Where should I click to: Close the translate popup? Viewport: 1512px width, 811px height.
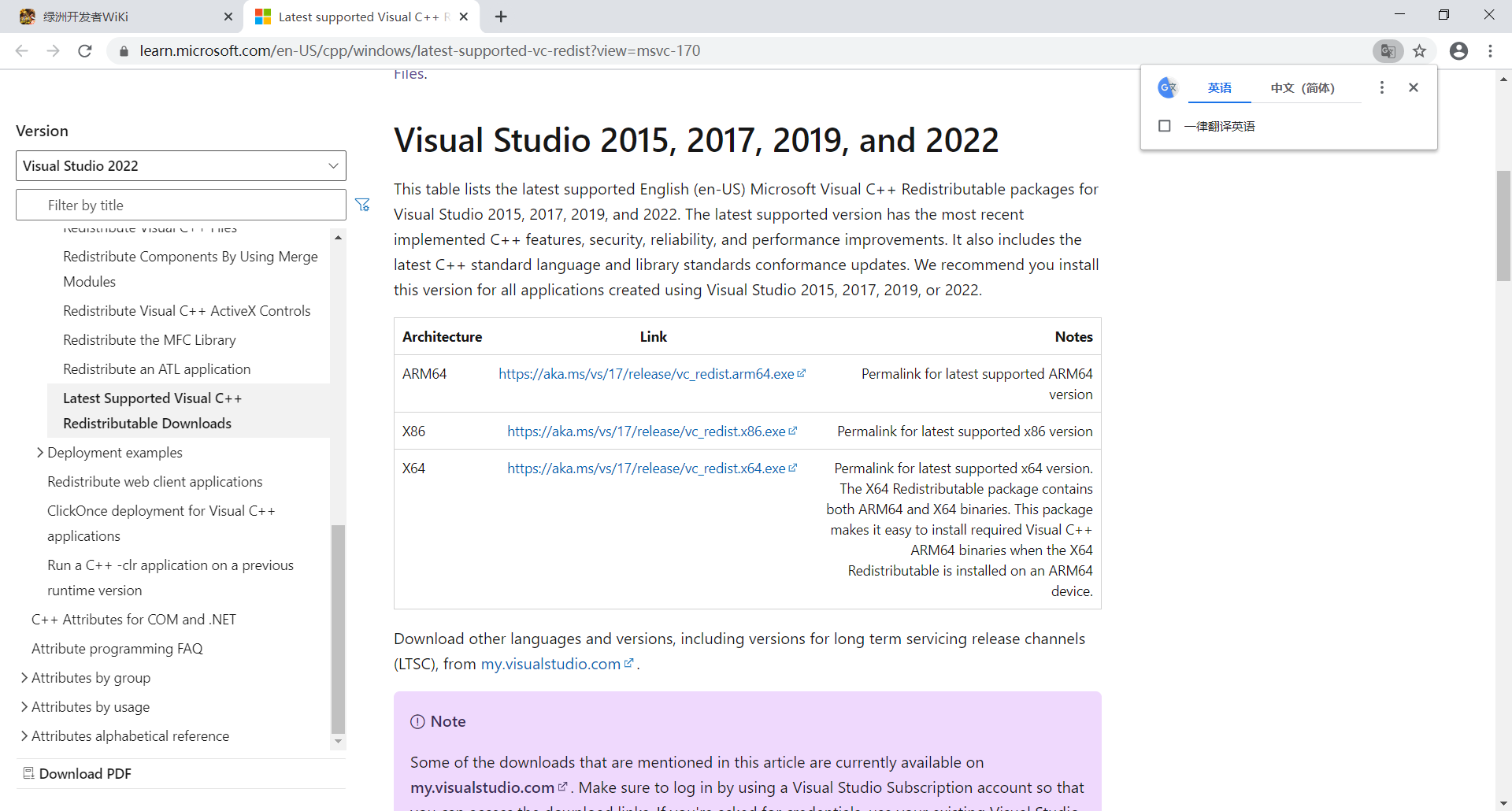click(x=1414, y=87)
